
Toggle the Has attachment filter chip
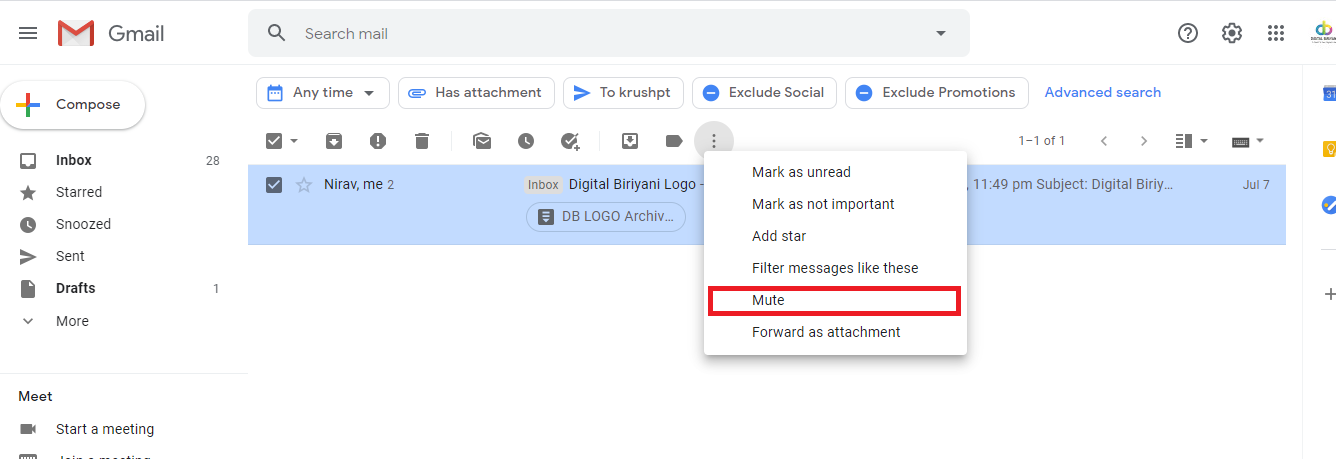pos(476,92)
